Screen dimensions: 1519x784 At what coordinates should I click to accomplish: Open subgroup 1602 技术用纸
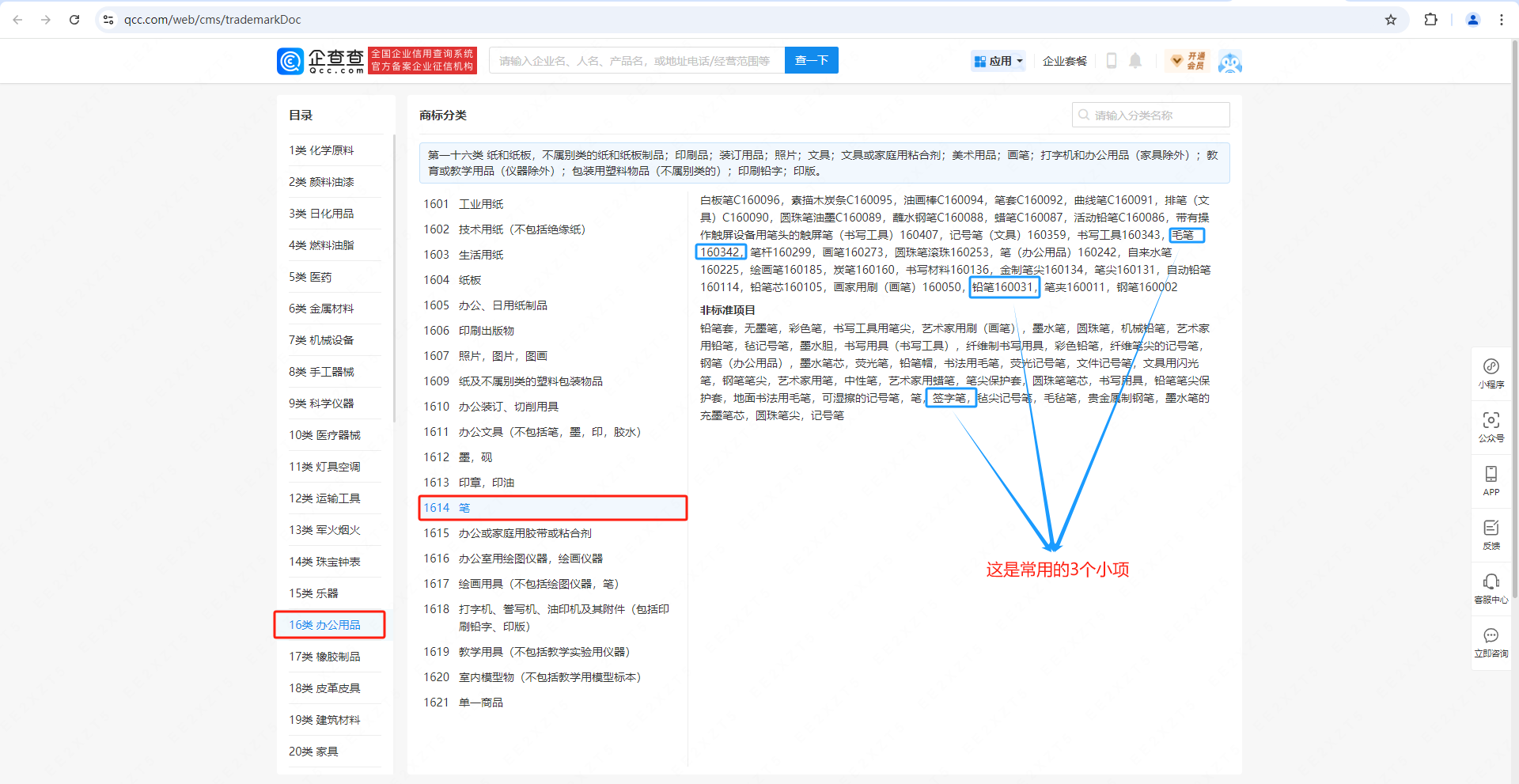tap(552, 229)
